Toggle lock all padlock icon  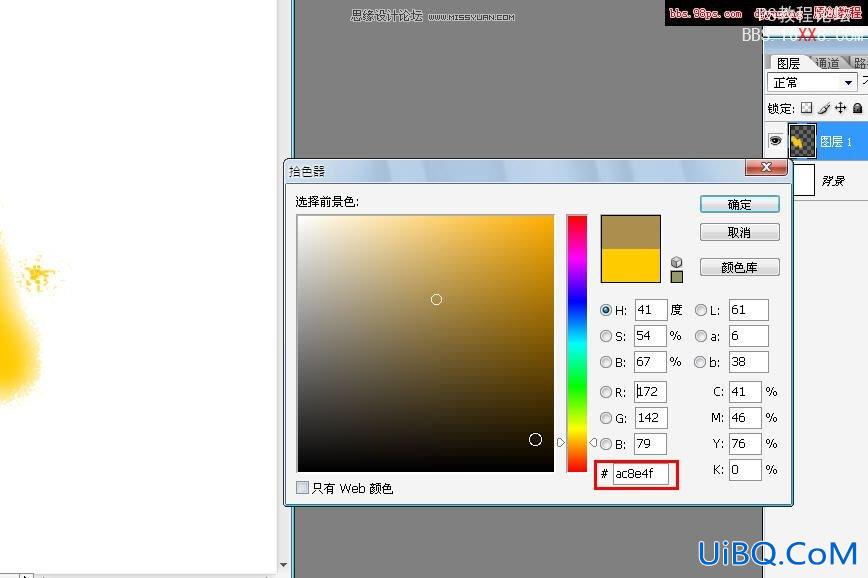click(x=857, y=108)
